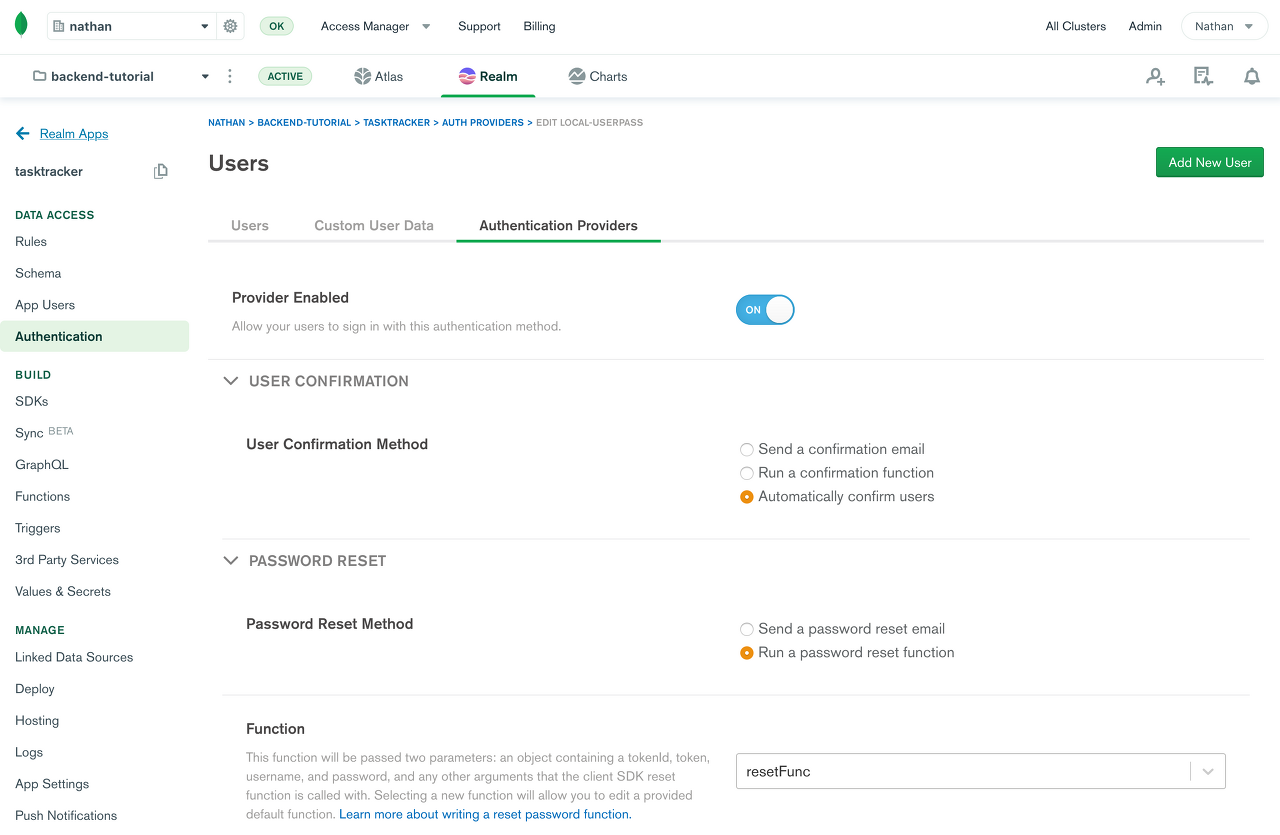Open Logs in the sidebar
1280x835 pixels.
pyautogui.click(x=29, y=752)
